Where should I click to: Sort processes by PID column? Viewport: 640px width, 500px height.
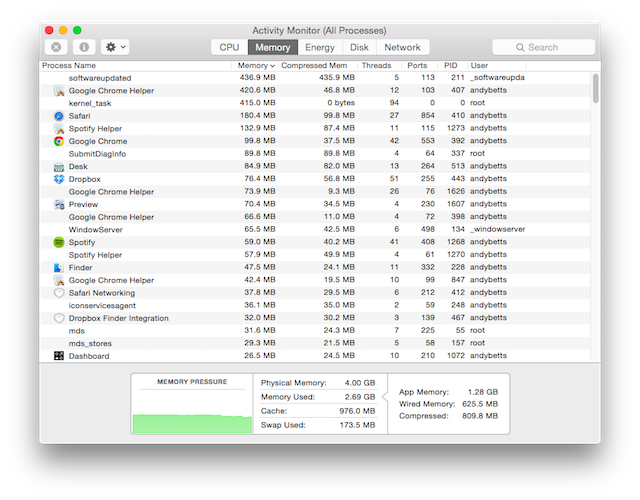click(x=451, y=66)
